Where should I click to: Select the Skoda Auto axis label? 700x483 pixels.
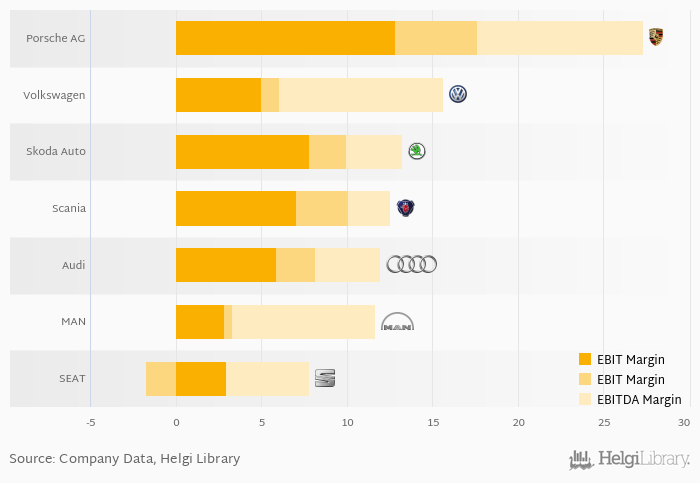coord(56,151)
